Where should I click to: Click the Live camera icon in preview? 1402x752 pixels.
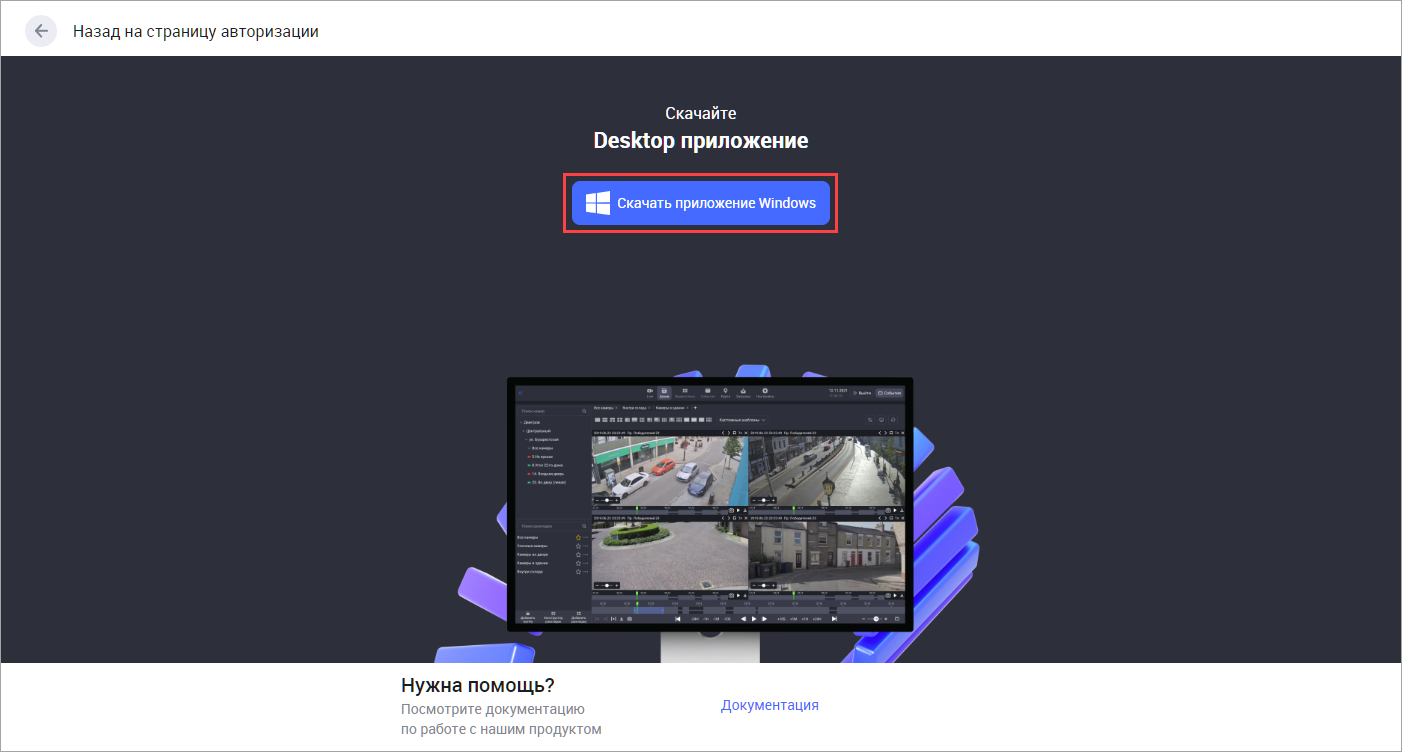click(649, 392)
